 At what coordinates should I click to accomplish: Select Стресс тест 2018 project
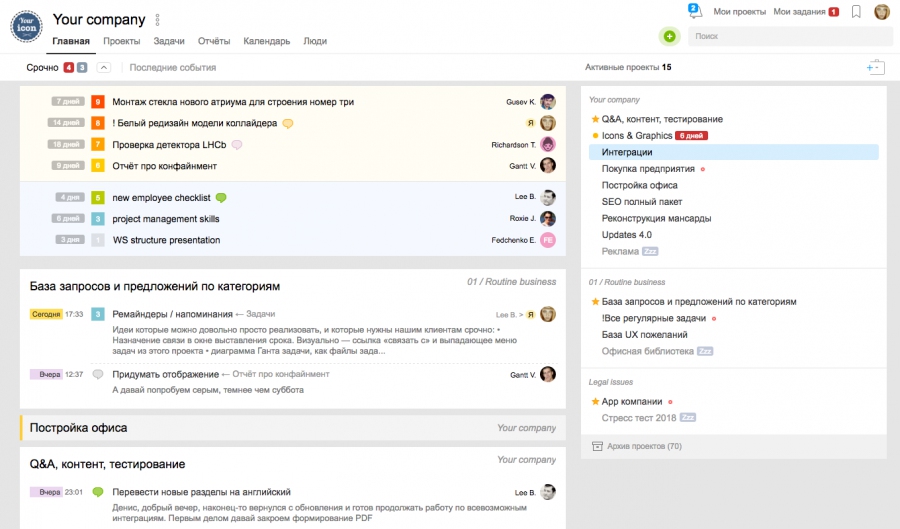[639, 418]
